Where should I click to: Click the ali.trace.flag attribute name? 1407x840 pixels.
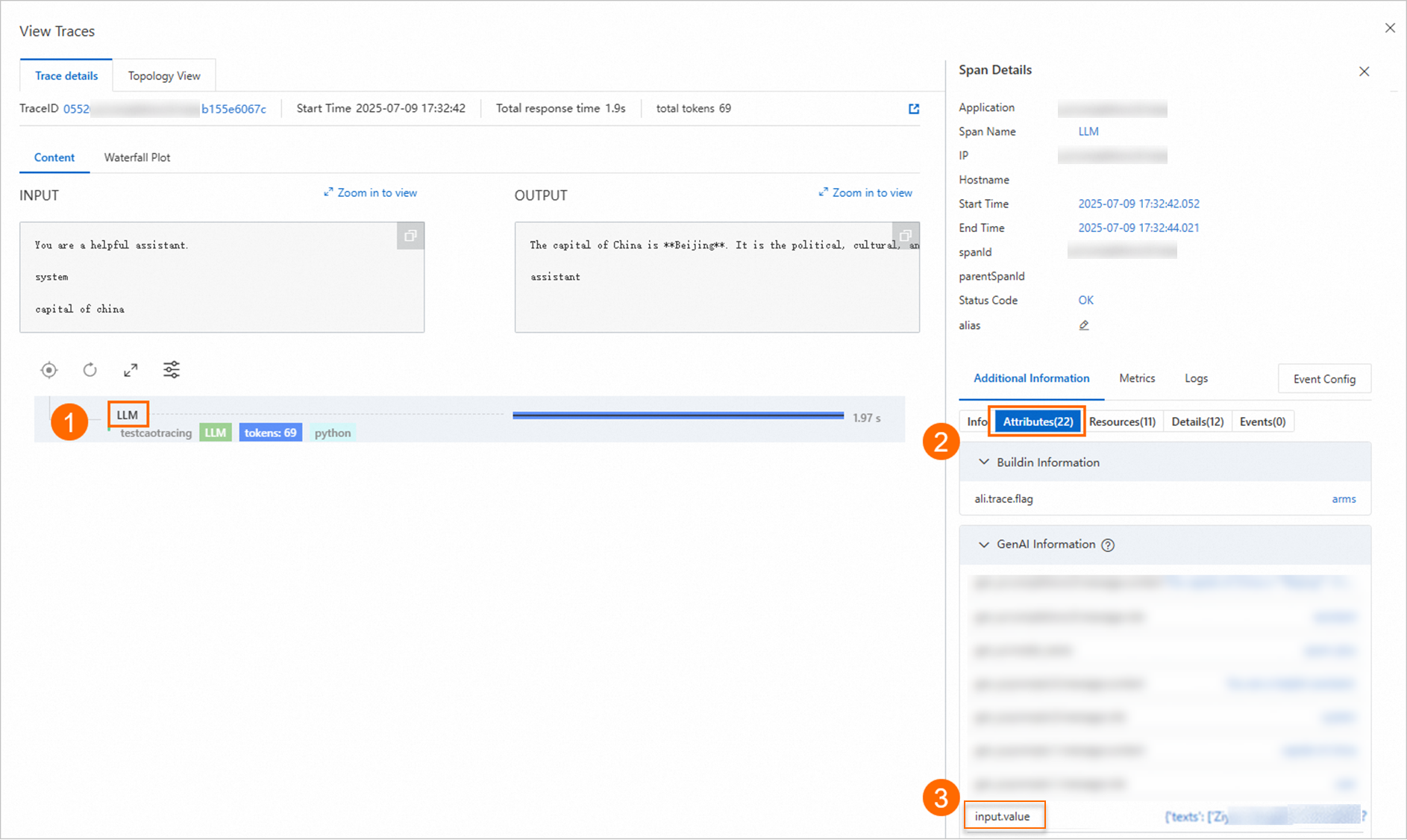click(1003, 499)
